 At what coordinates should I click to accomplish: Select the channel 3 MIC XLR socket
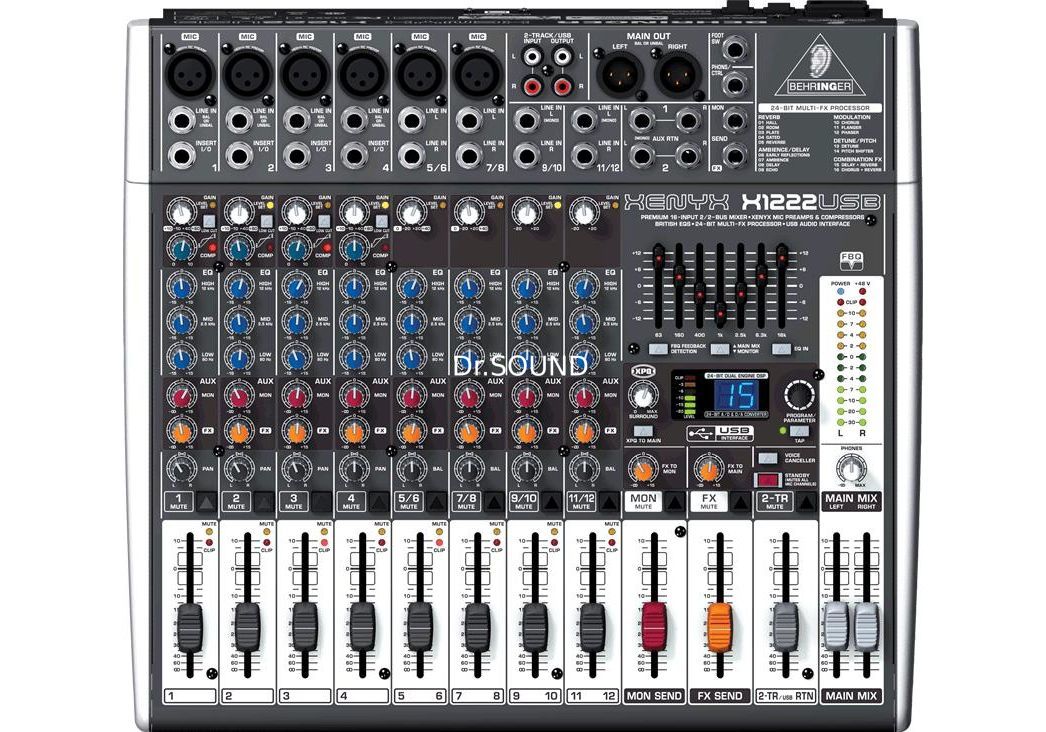[x=306, y=73]
